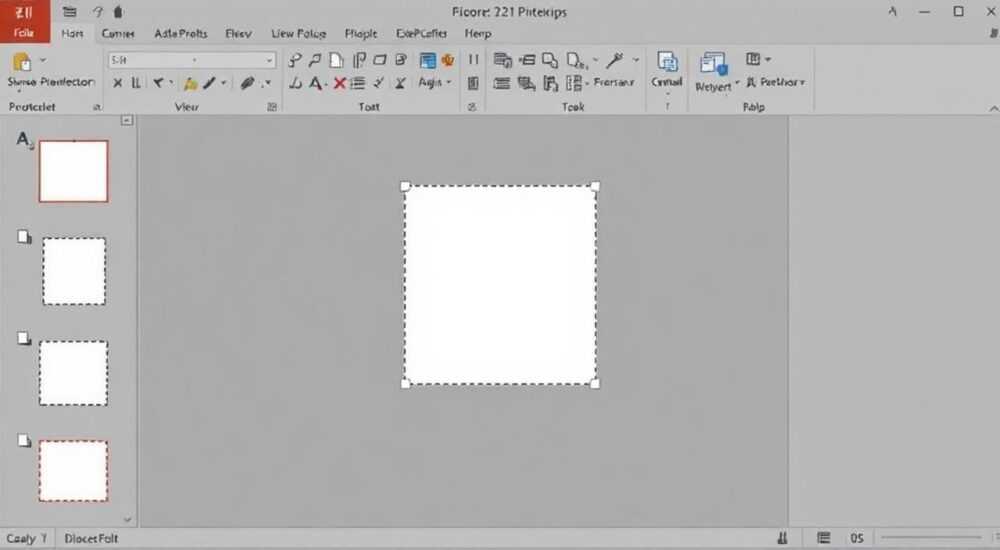Select the black pen brush icon
This screenshot has width=1000, height=550.
pos(209,82)
